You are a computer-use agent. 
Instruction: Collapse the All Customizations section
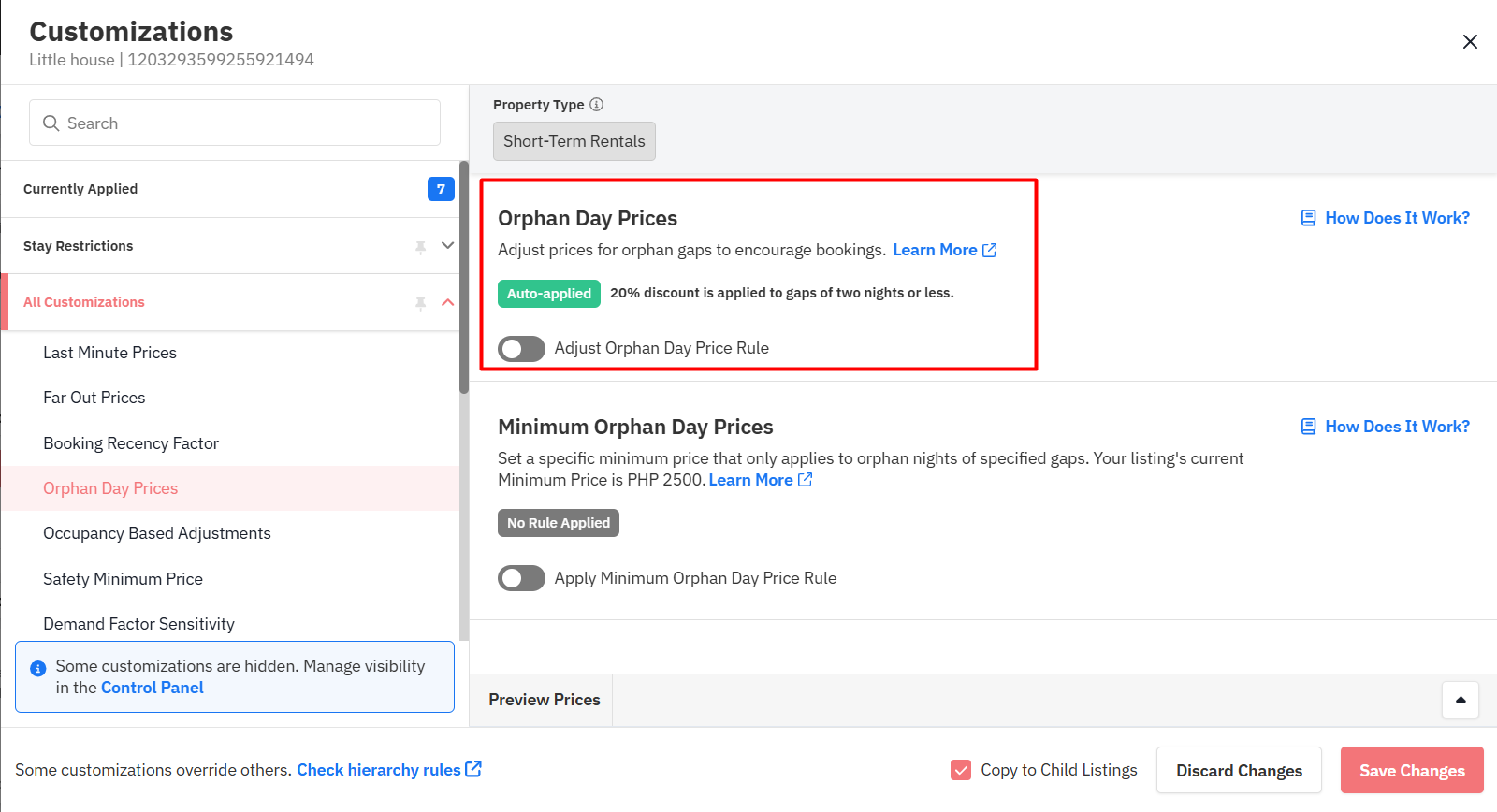click(x=447, y=302)
